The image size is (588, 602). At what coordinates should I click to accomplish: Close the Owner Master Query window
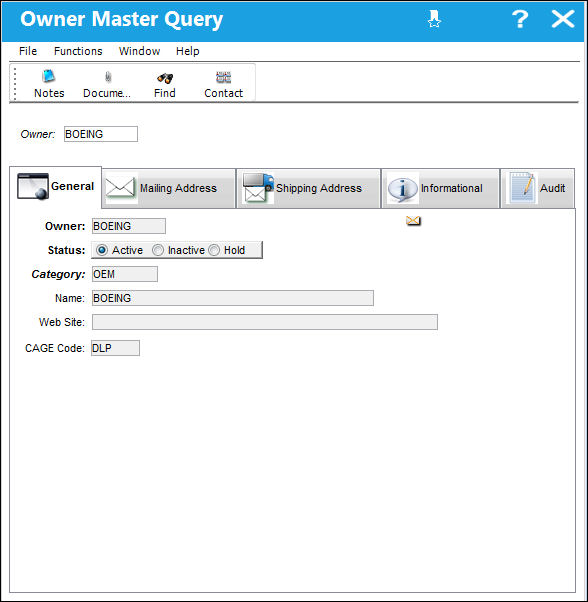click(563, 19)
